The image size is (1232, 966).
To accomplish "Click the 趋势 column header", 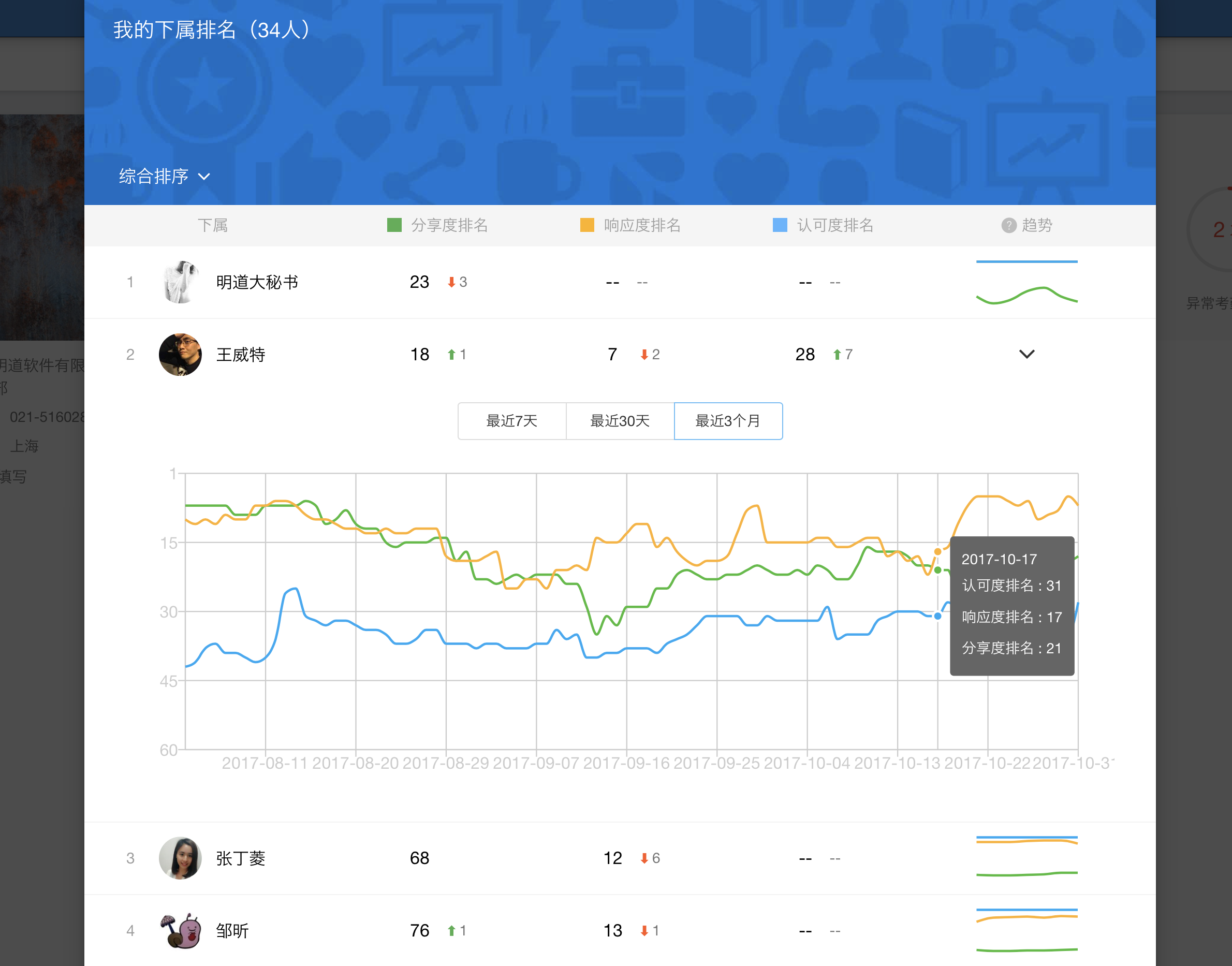I will (x=1037, y=225).
